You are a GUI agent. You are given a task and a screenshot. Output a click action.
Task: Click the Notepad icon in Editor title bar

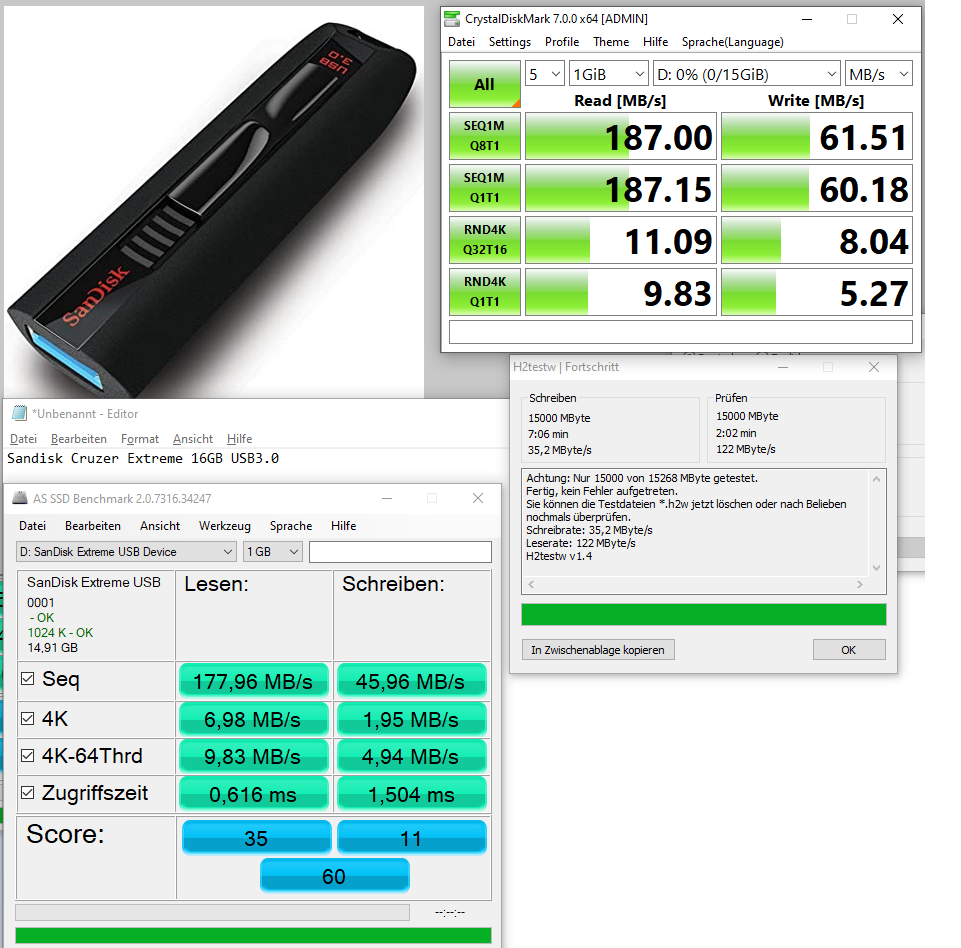[x=20, y=414]
